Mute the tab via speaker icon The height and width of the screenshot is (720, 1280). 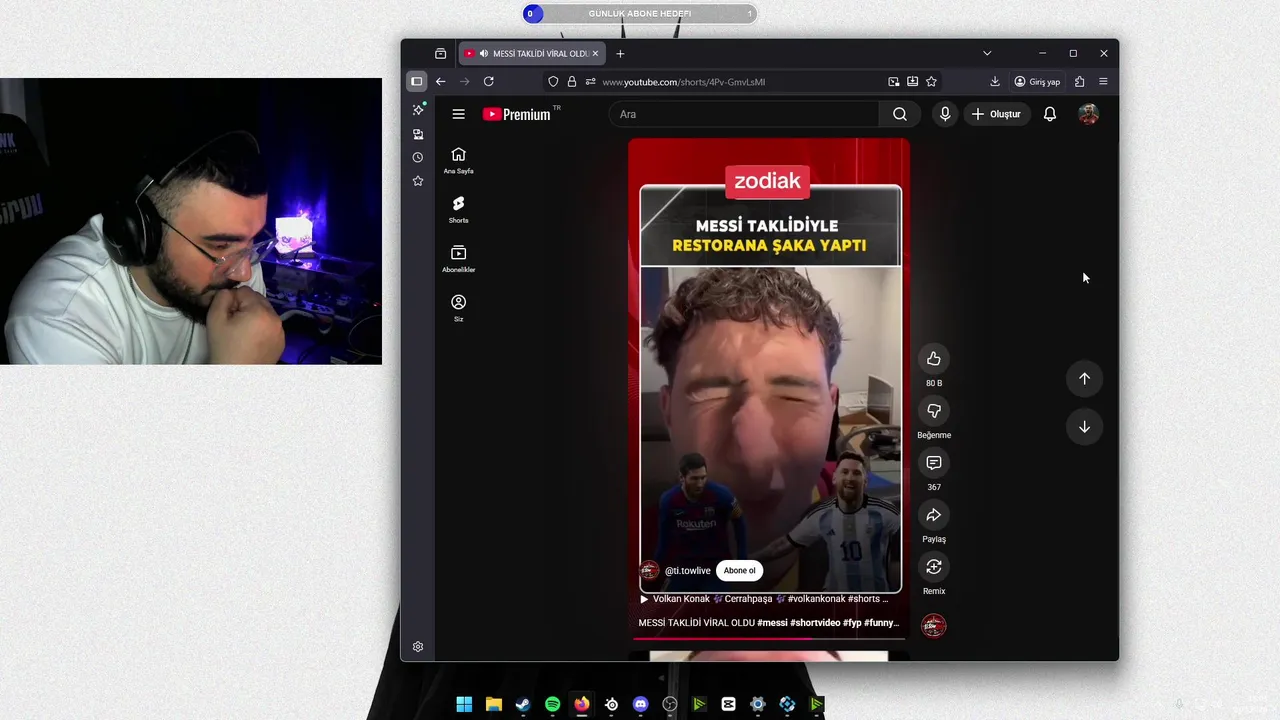click(484, 53)
